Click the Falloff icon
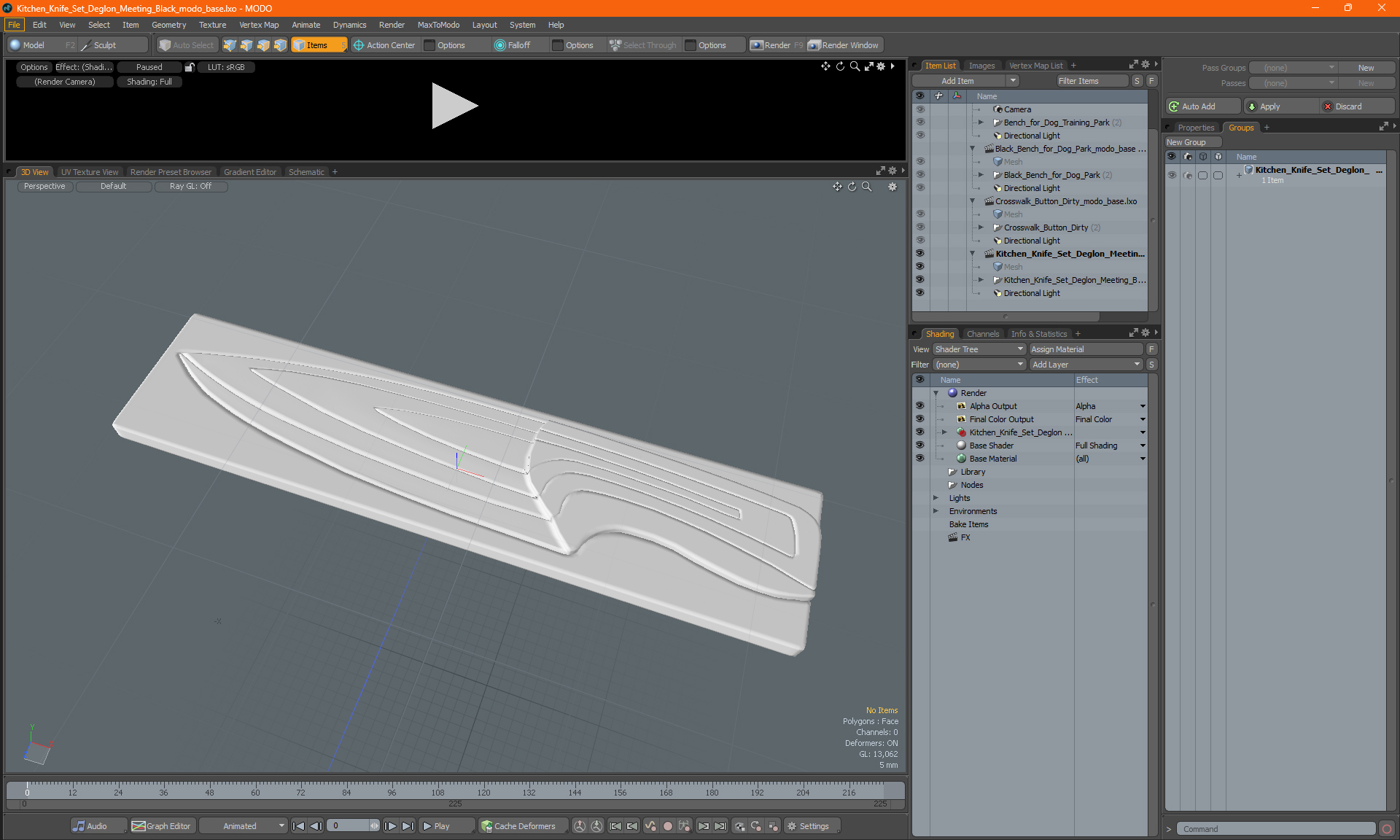 click(x=500, y=45)
